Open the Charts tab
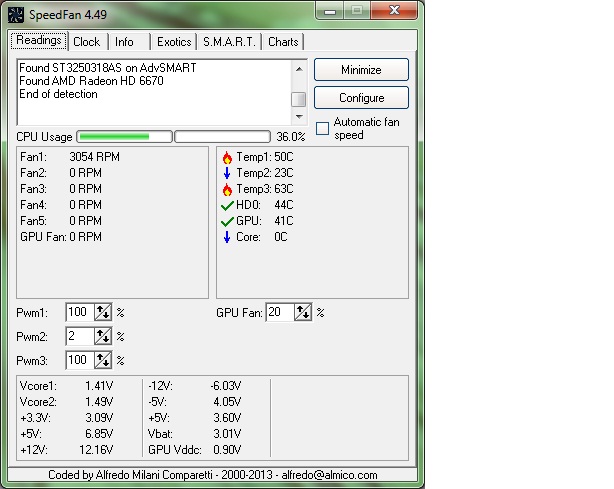The width and height of the screenshot is (614, 489). [283, 42]
